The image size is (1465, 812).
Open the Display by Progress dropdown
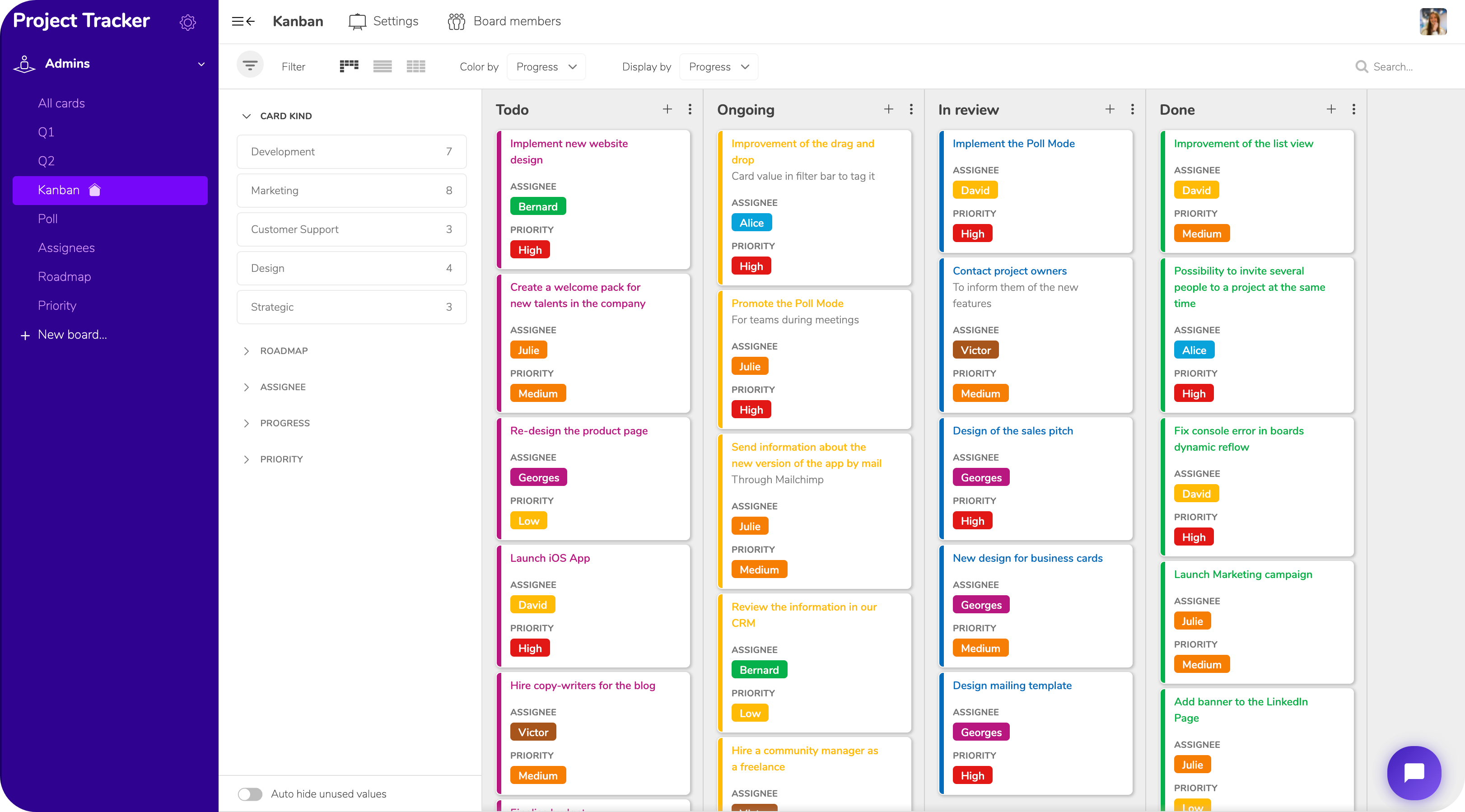(719, 66)
